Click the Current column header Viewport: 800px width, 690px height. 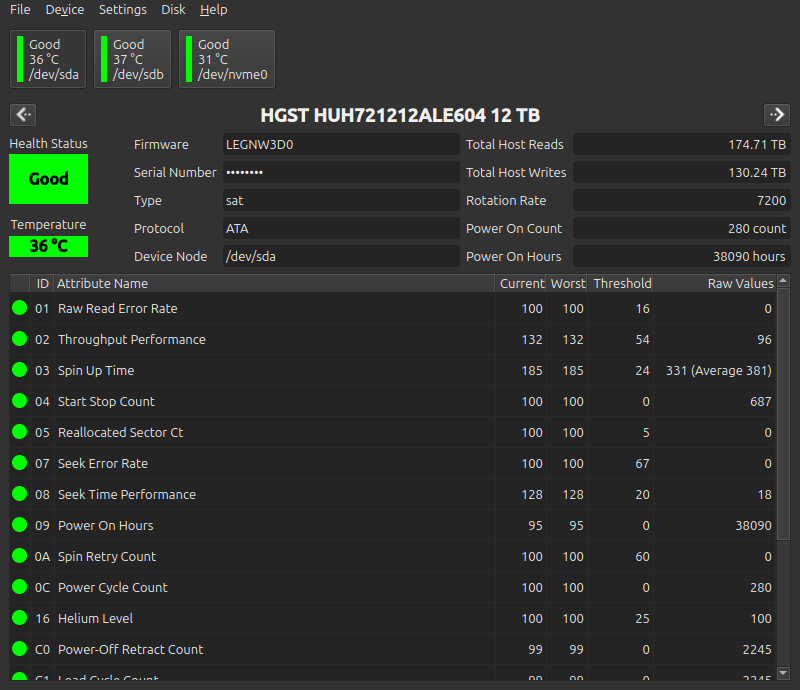click(x=521, y=283)
